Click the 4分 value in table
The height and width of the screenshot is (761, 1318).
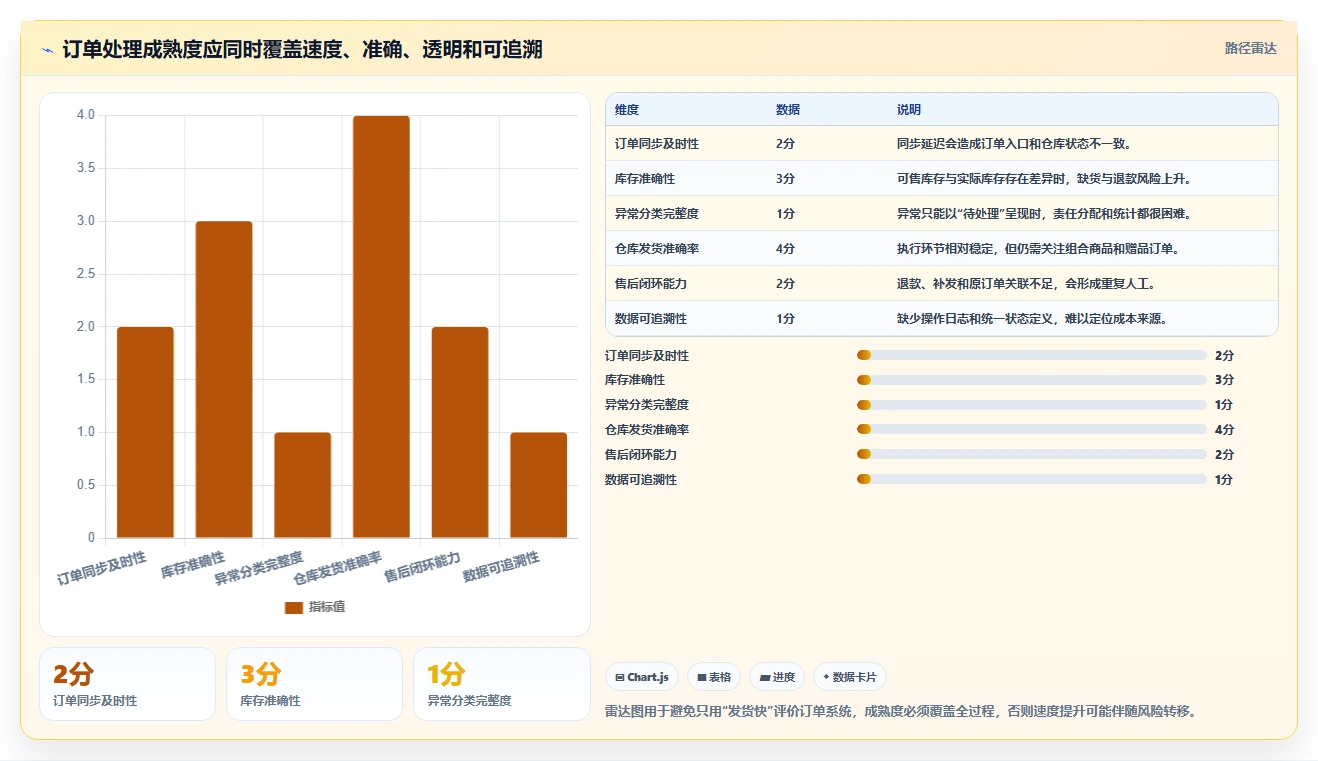point(785,249)
